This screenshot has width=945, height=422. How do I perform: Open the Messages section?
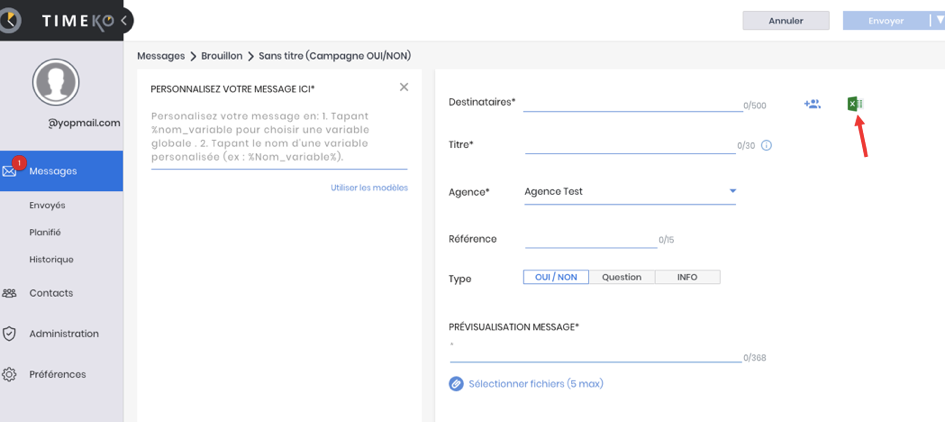point(61,171)
